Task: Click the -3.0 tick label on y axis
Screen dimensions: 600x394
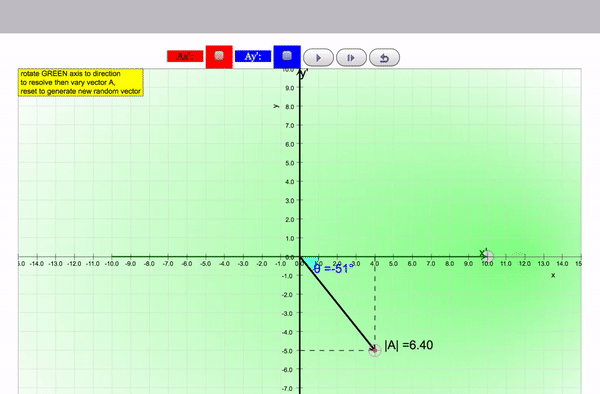Action: click(287, 313)
